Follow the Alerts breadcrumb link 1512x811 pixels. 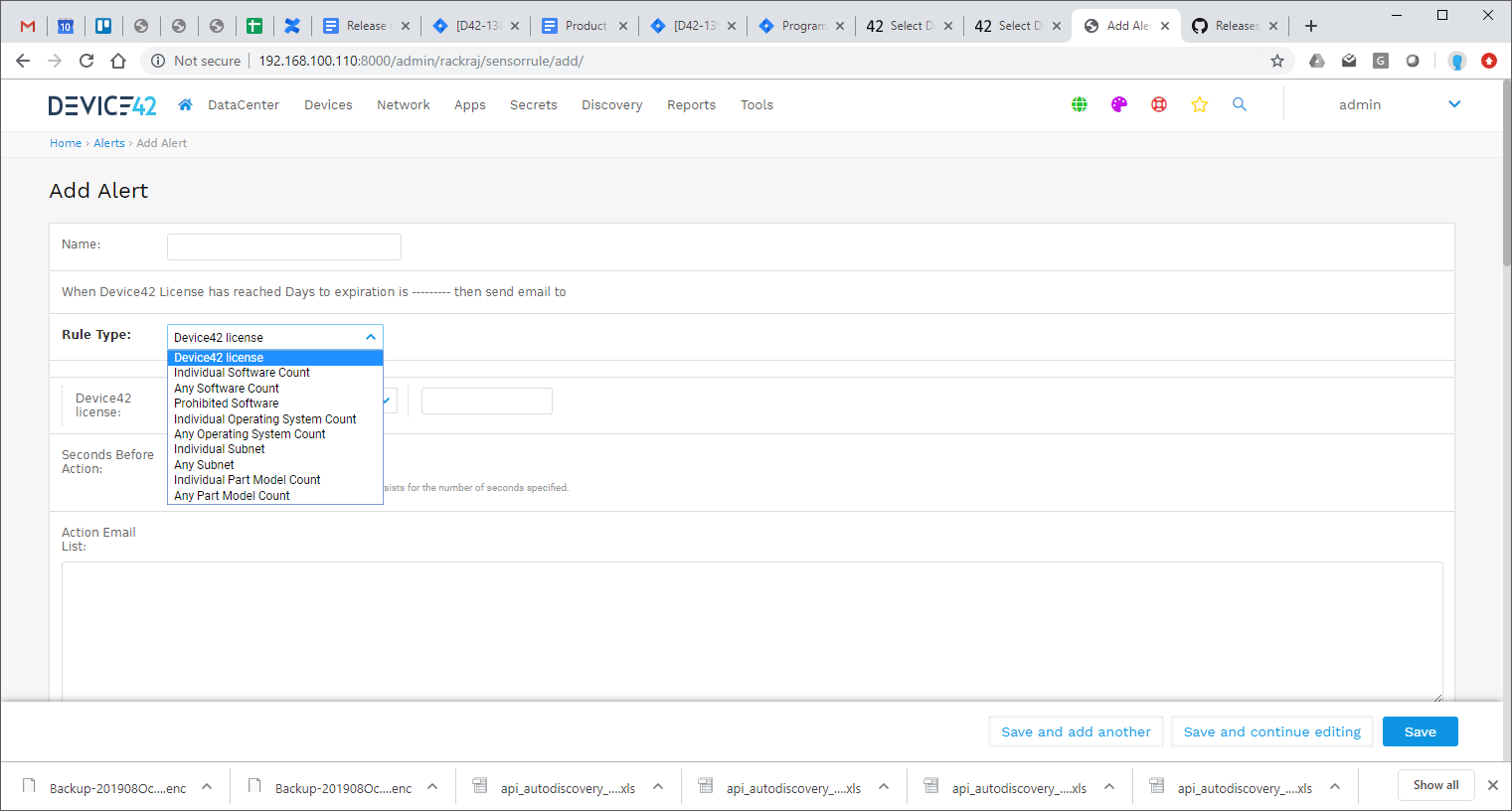point(109,142)
